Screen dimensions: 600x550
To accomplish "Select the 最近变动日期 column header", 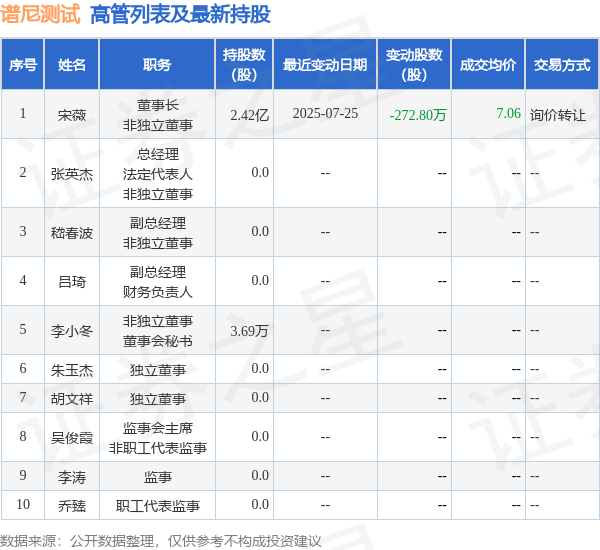I will tap(325, 64).
